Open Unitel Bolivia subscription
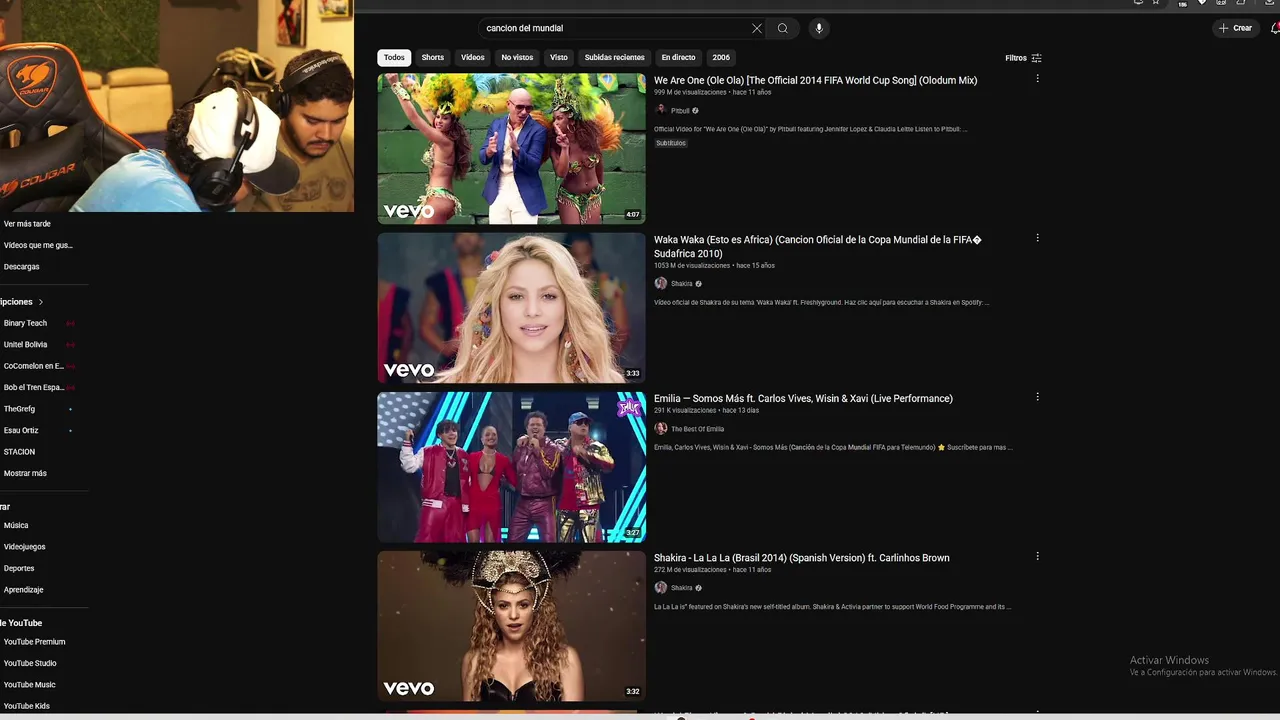The image size is (1280, 720). click(x=25, y=345)
